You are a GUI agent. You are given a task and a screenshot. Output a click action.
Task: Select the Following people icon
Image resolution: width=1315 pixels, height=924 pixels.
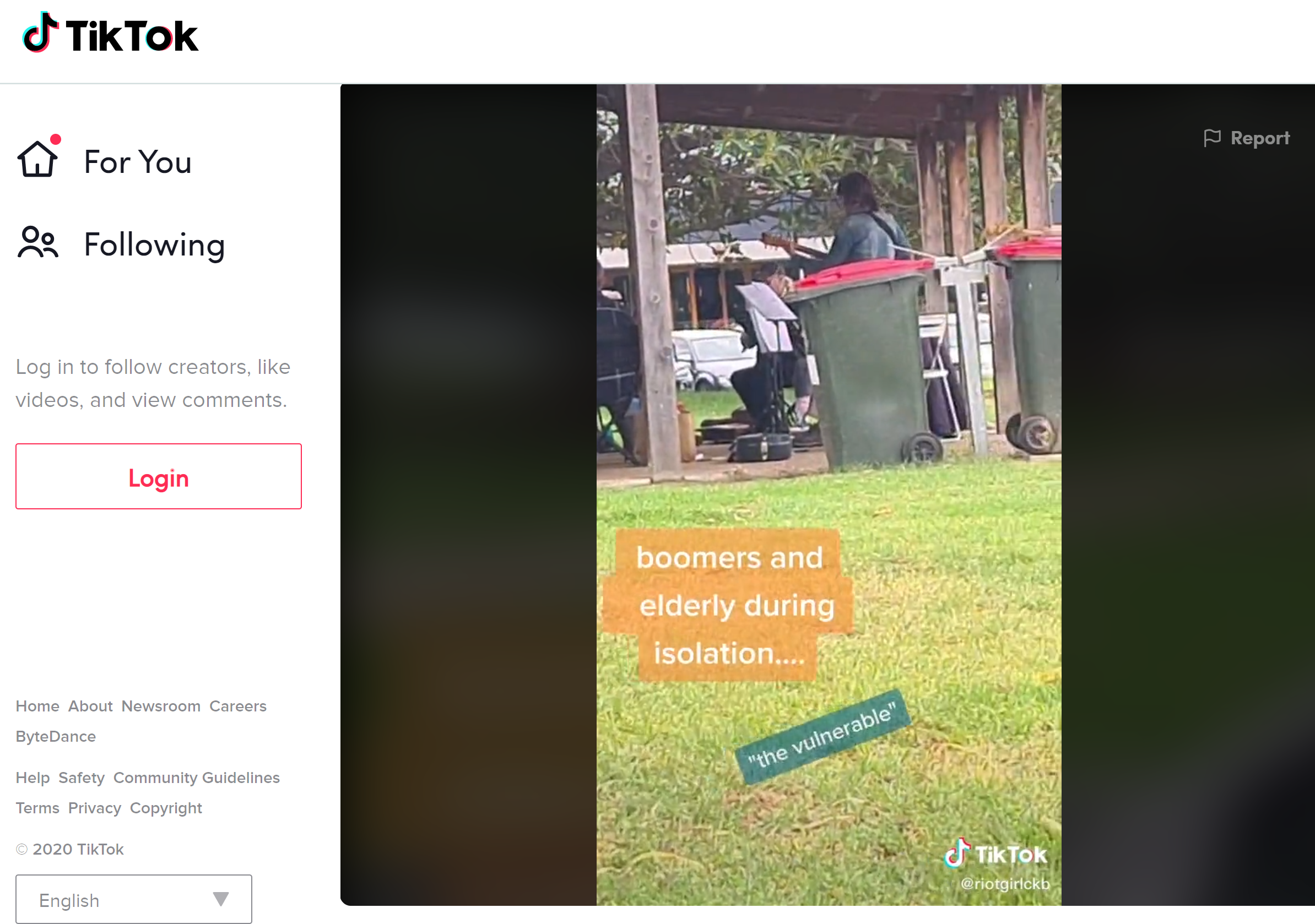click(x=38, y=243)
